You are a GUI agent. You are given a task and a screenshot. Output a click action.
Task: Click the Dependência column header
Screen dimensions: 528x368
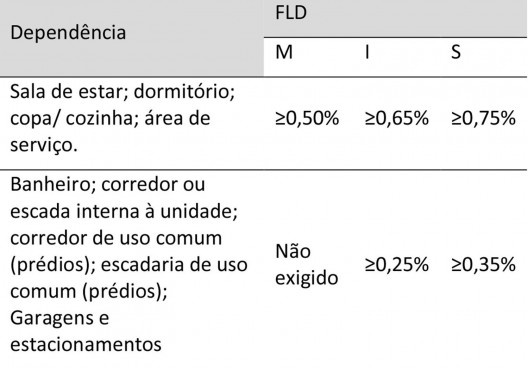[x=68, y=33]
